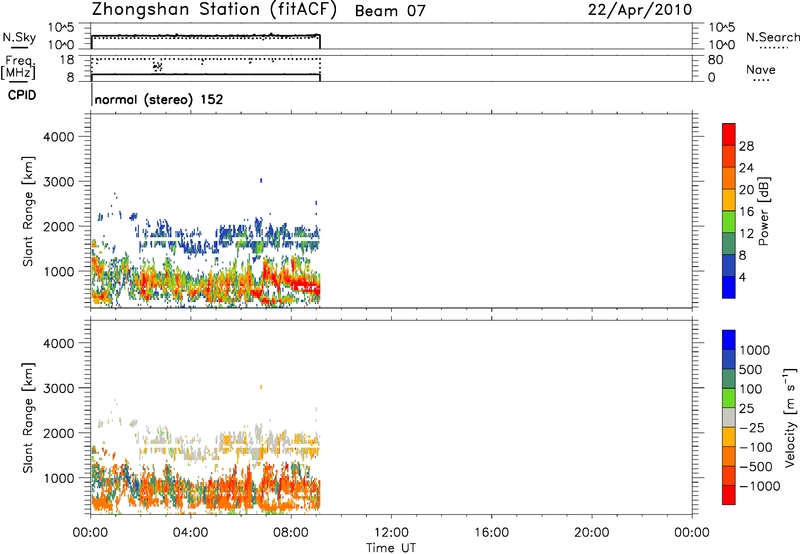
Task: Click the date '22/Apr/2010'
Action: click(640, 10)
